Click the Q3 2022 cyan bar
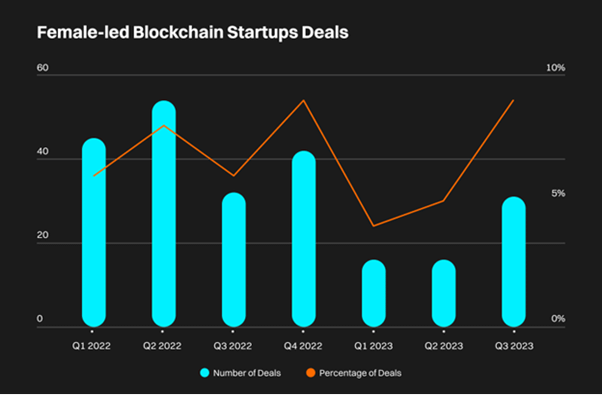The width and height of the screenshot is (602, 395). [234, 260]
